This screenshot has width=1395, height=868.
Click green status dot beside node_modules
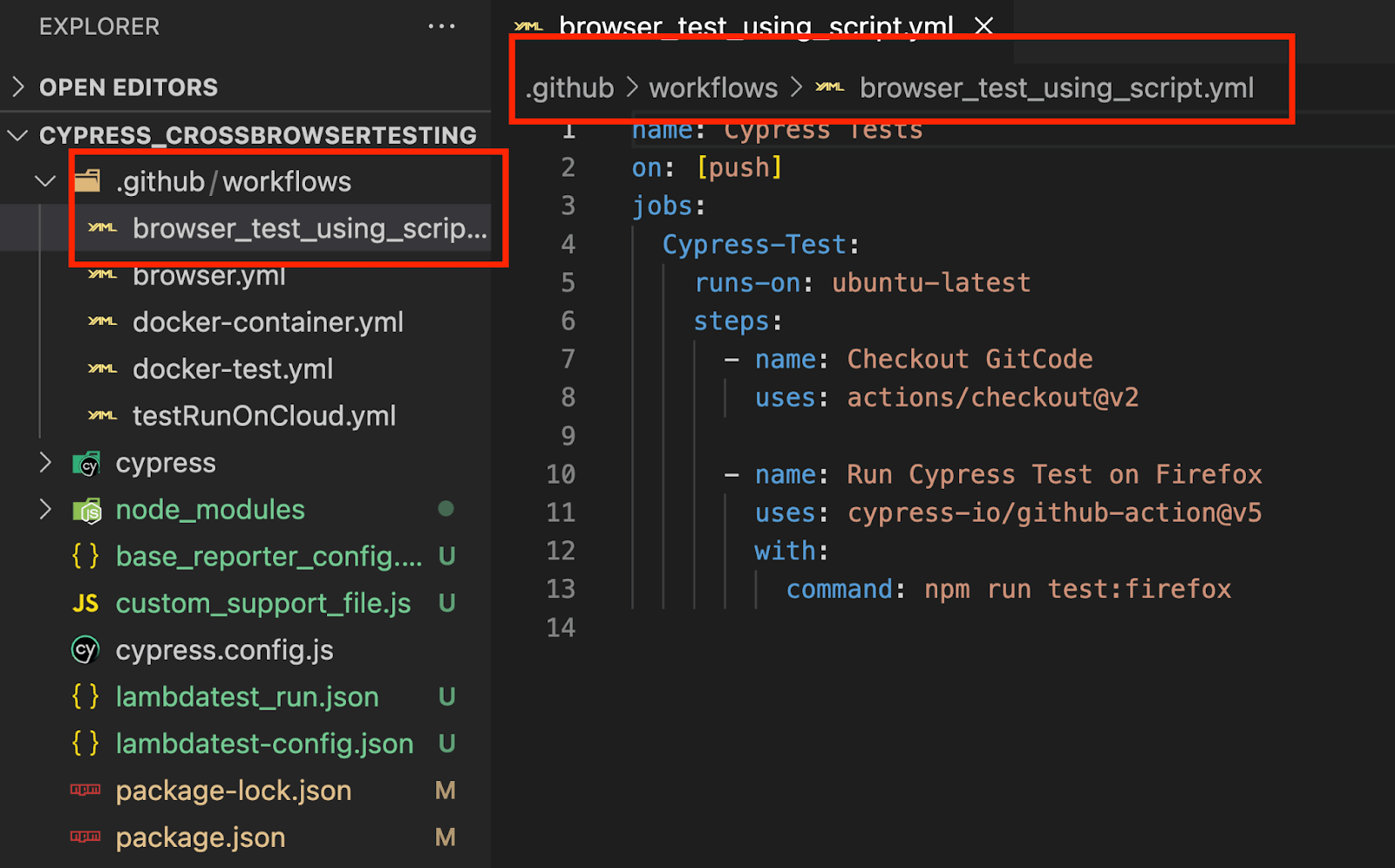[446, 509]
